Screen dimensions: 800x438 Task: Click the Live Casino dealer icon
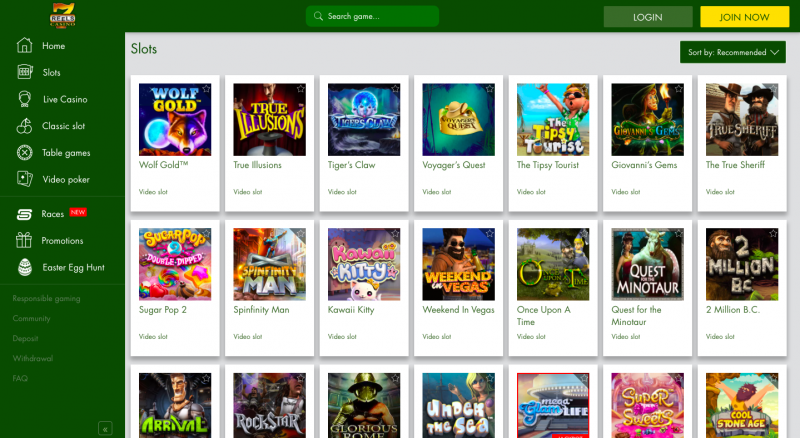tap(24, 99)
